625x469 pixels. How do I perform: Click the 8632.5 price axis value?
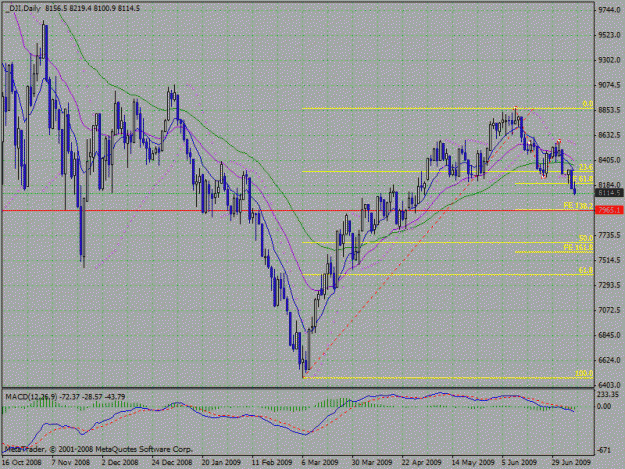pyautogui.click(x=609, y=135)
